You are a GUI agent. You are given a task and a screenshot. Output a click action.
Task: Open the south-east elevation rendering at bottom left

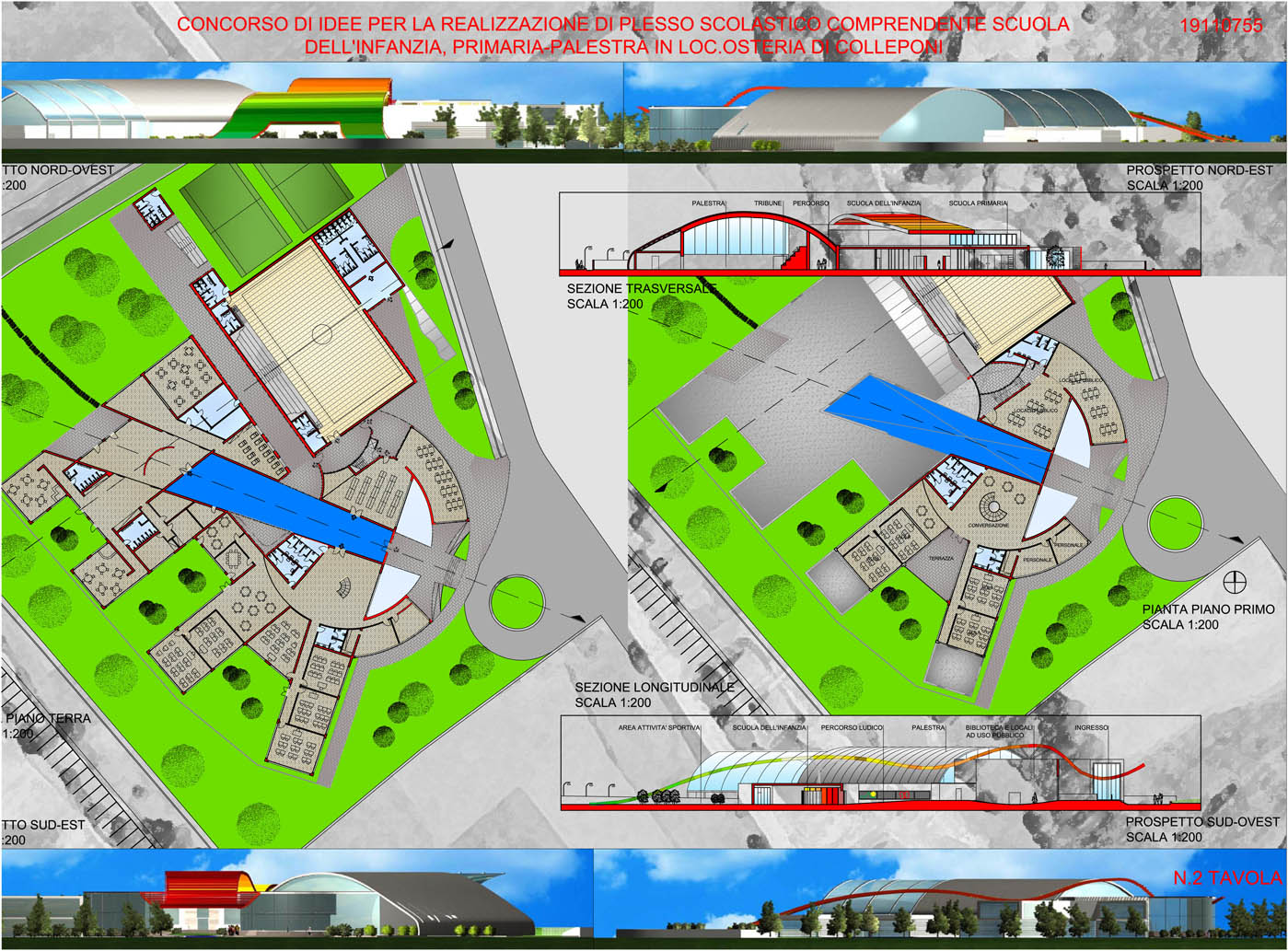click(295, 899)
